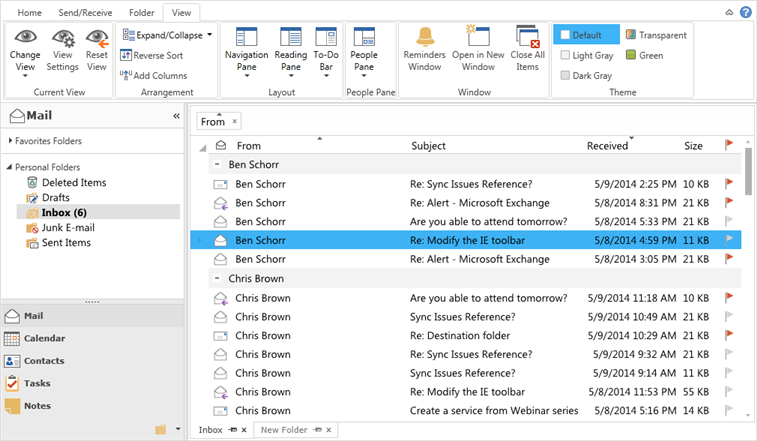Open the Folder ribbon tab
The image size is (757, 441).
[x=141, y=12]
